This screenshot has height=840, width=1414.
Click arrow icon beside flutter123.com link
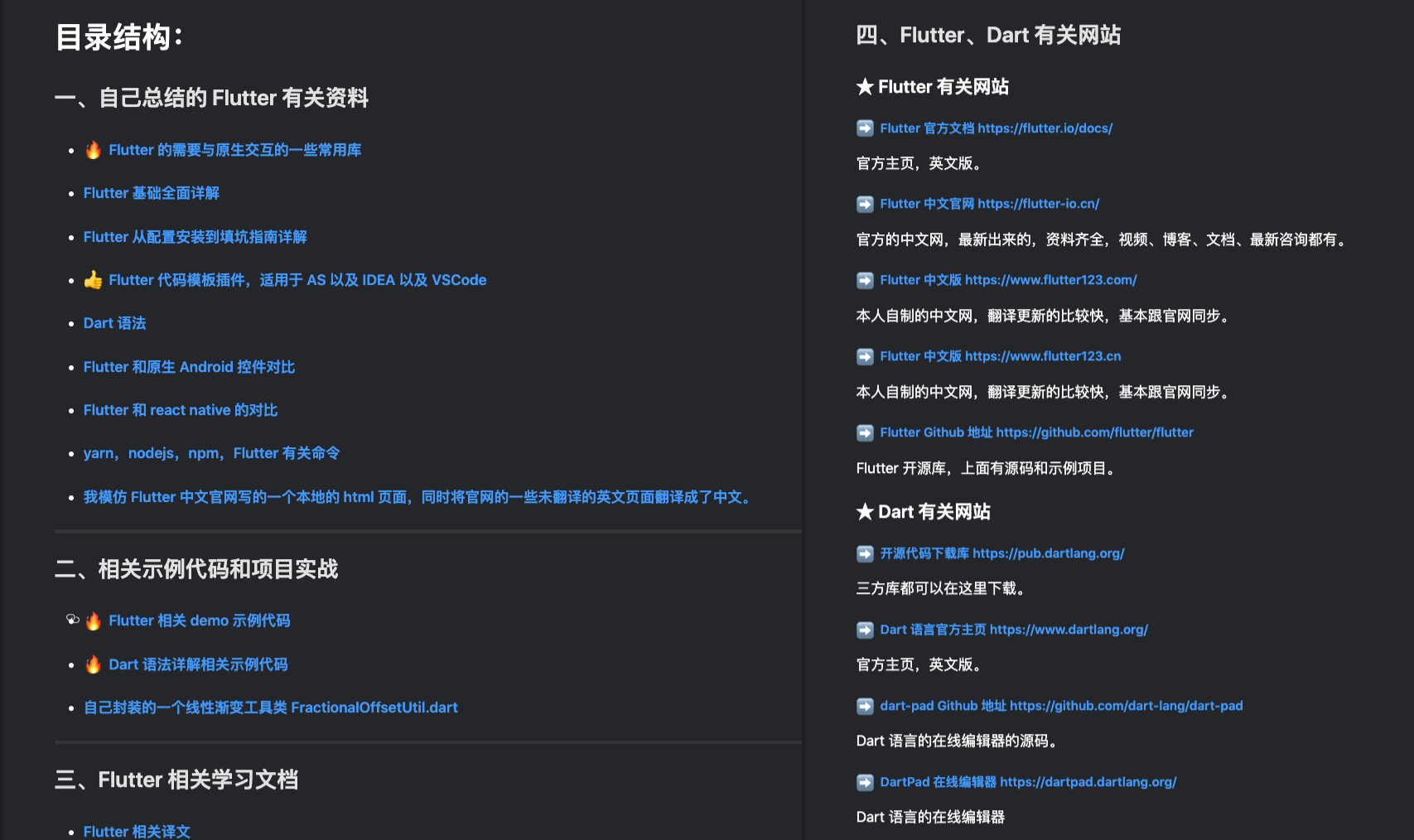pyautogui.click(x=865, y=280)
